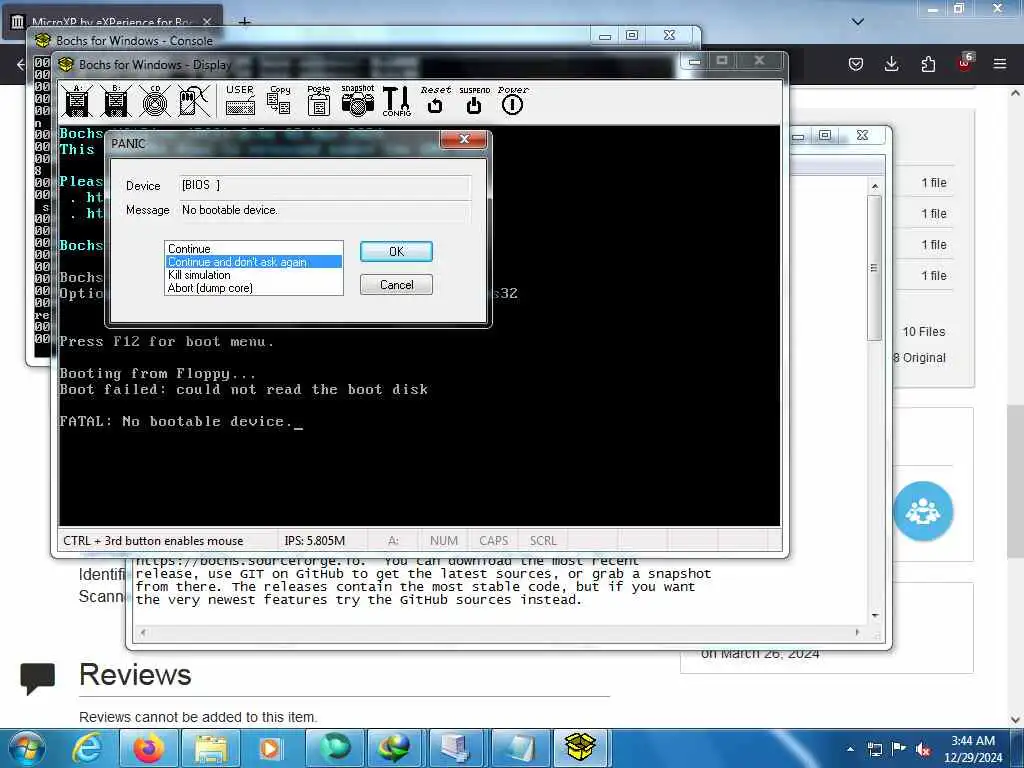Select 'Kill simulation' option
The width and height of the screenshot is (1024, 768).
coord(253,275)
